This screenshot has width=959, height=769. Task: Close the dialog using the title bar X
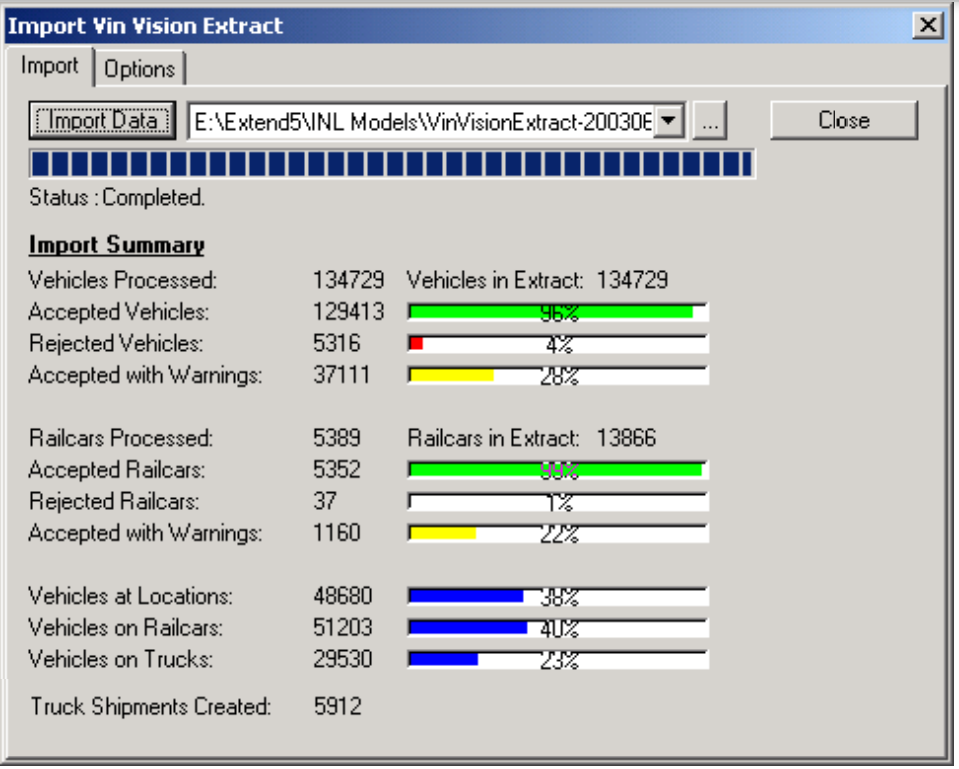[928, 26]
